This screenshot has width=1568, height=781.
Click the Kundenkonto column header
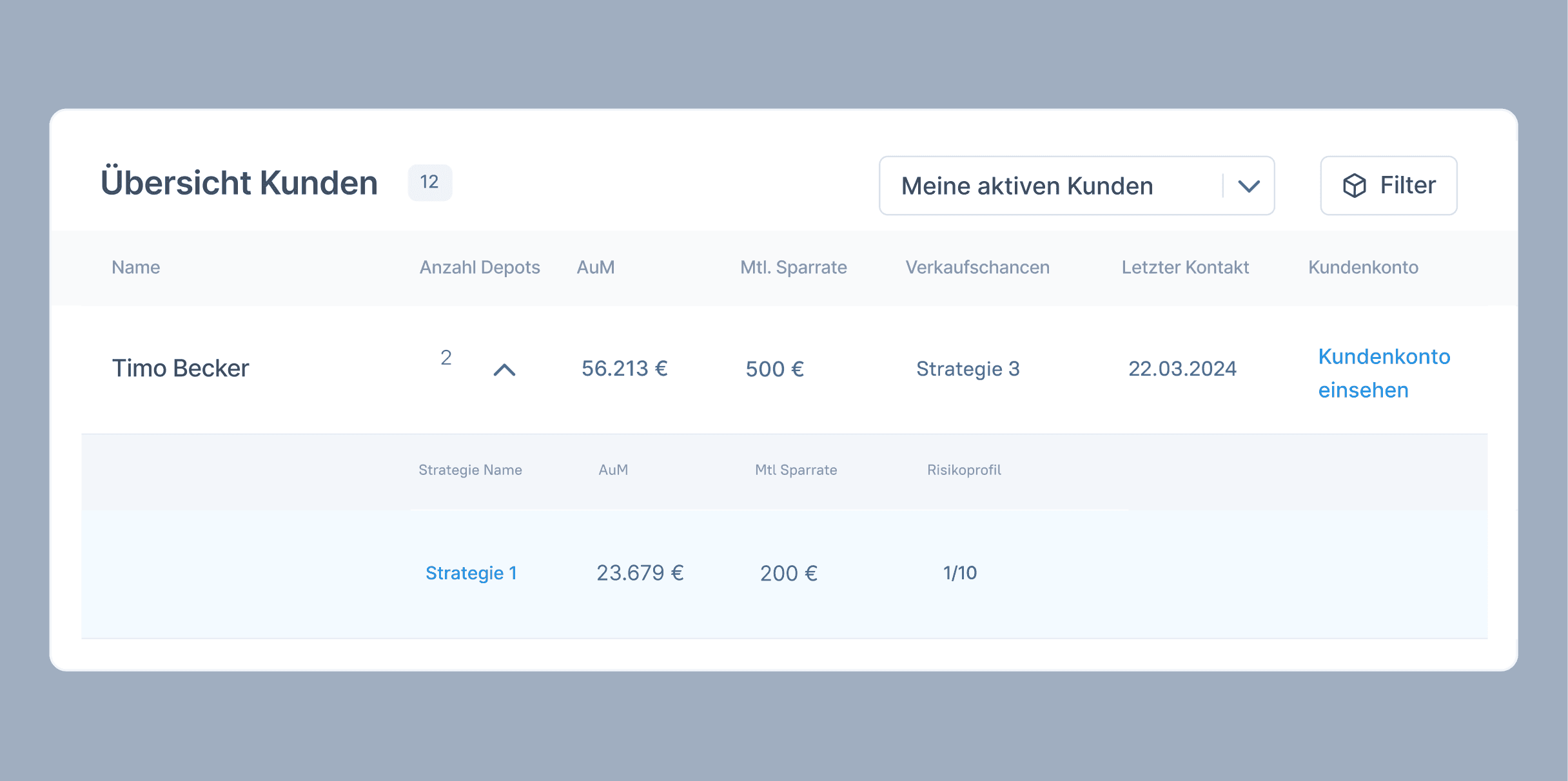1363,267
